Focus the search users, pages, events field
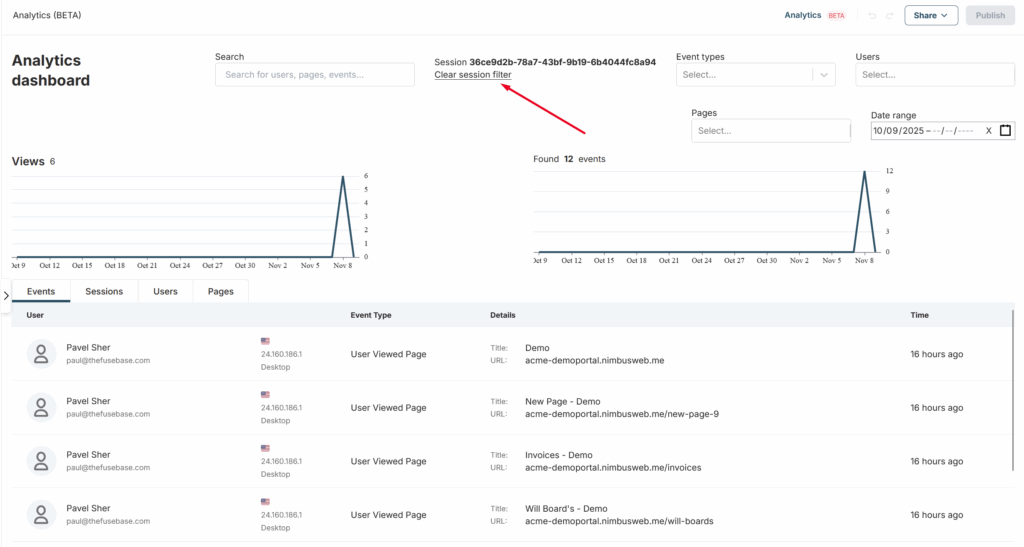This screenshot has height=547, width=1024. pyautogui.click(x=314, y=75)
